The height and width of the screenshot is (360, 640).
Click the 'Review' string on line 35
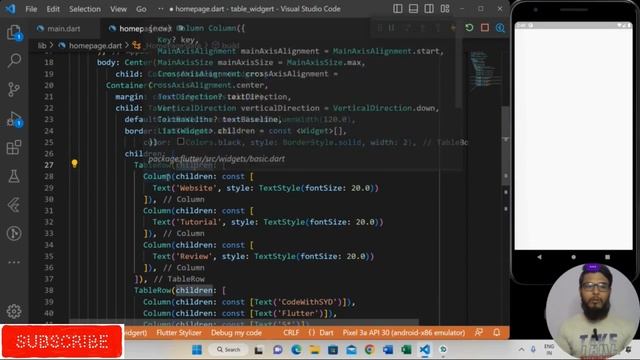tap(194, 256)
